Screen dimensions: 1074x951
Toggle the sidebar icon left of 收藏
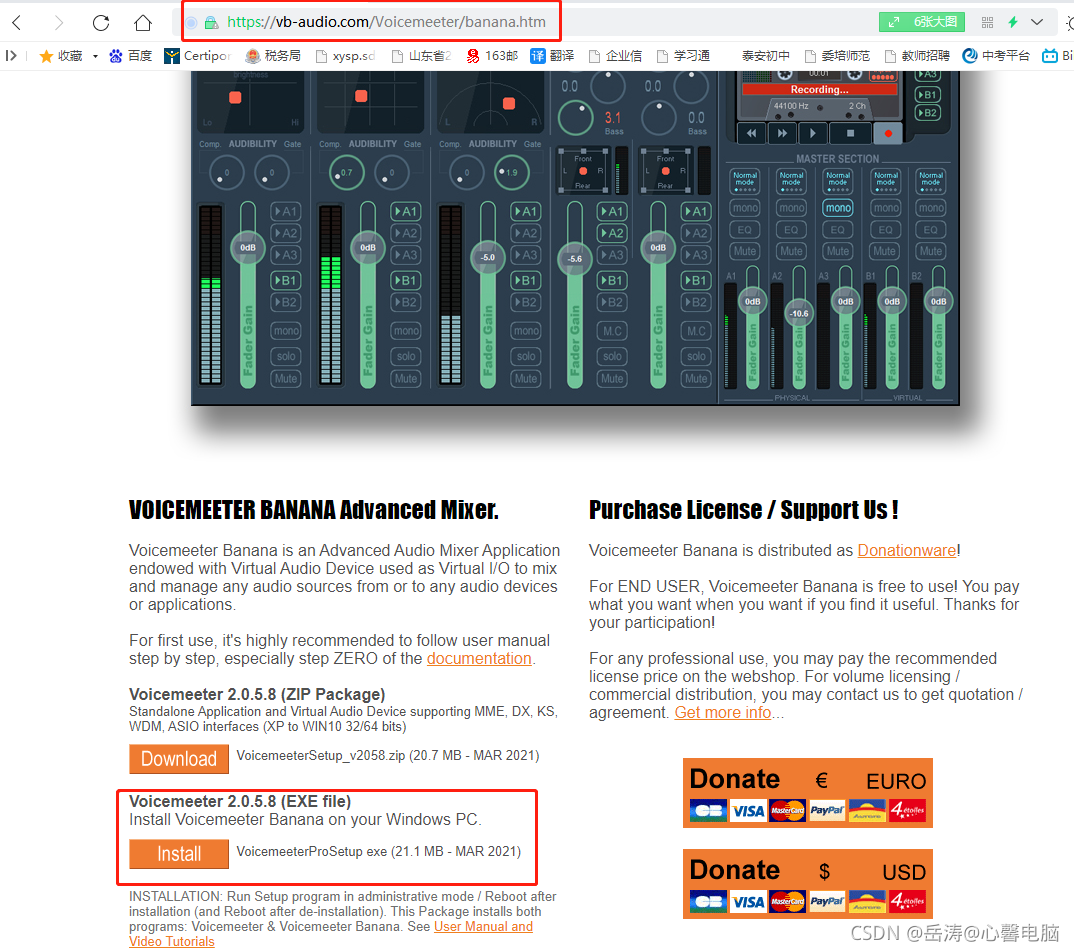[11, 55]
